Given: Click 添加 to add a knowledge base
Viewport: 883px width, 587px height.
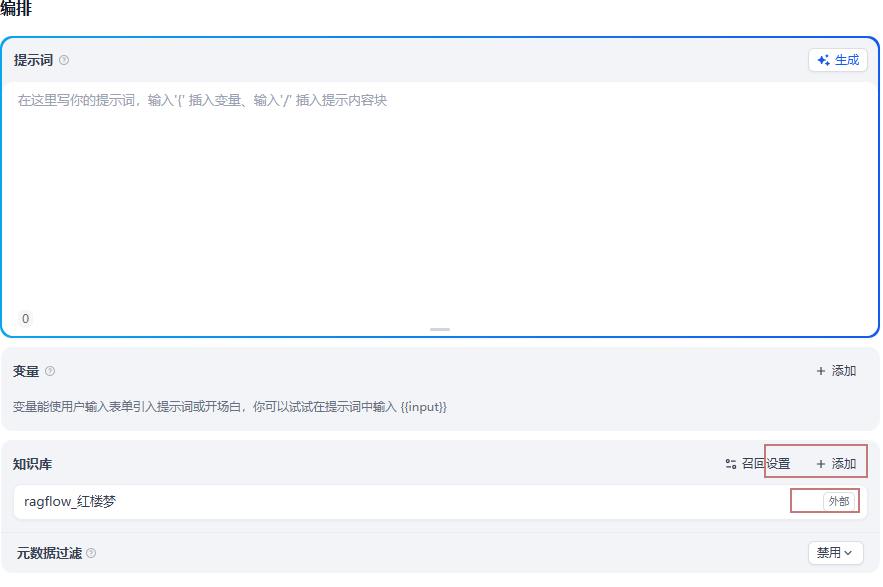Looking at the screenshot, I should click(843, 462).
